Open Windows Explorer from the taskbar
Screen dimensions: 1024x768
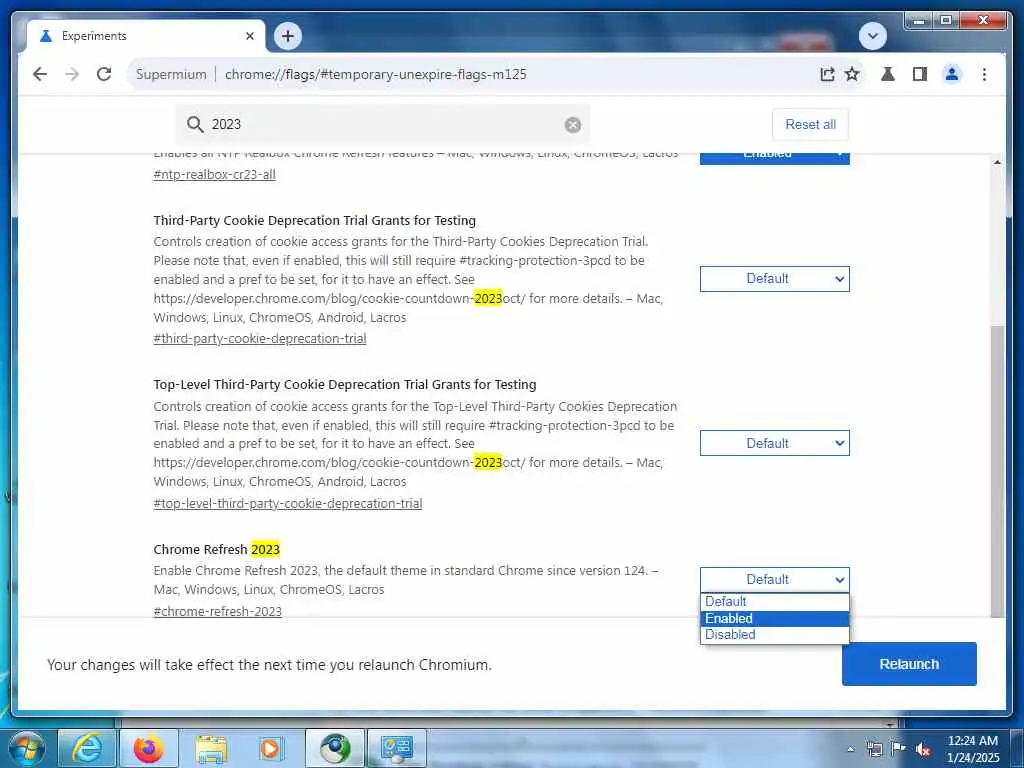click(x=211, y=748)
